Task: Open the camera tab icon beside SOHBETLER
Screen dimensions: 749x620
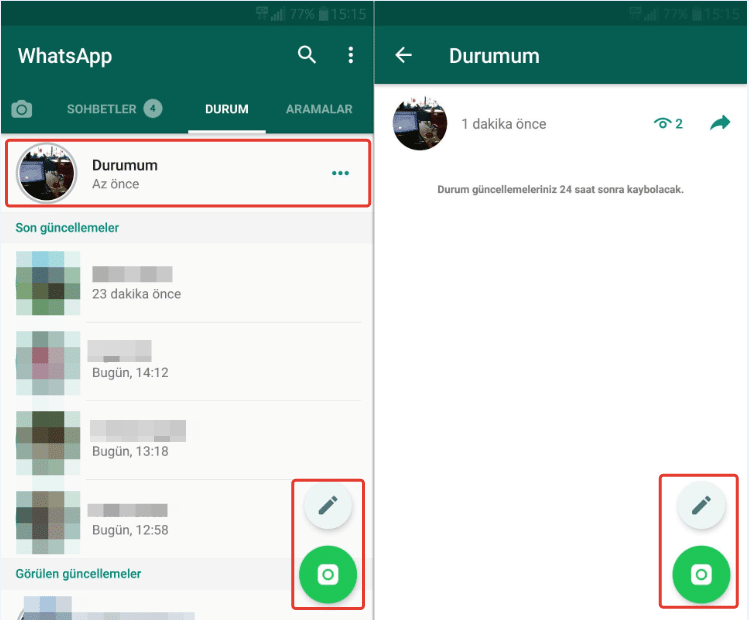Action: [21, 109]
